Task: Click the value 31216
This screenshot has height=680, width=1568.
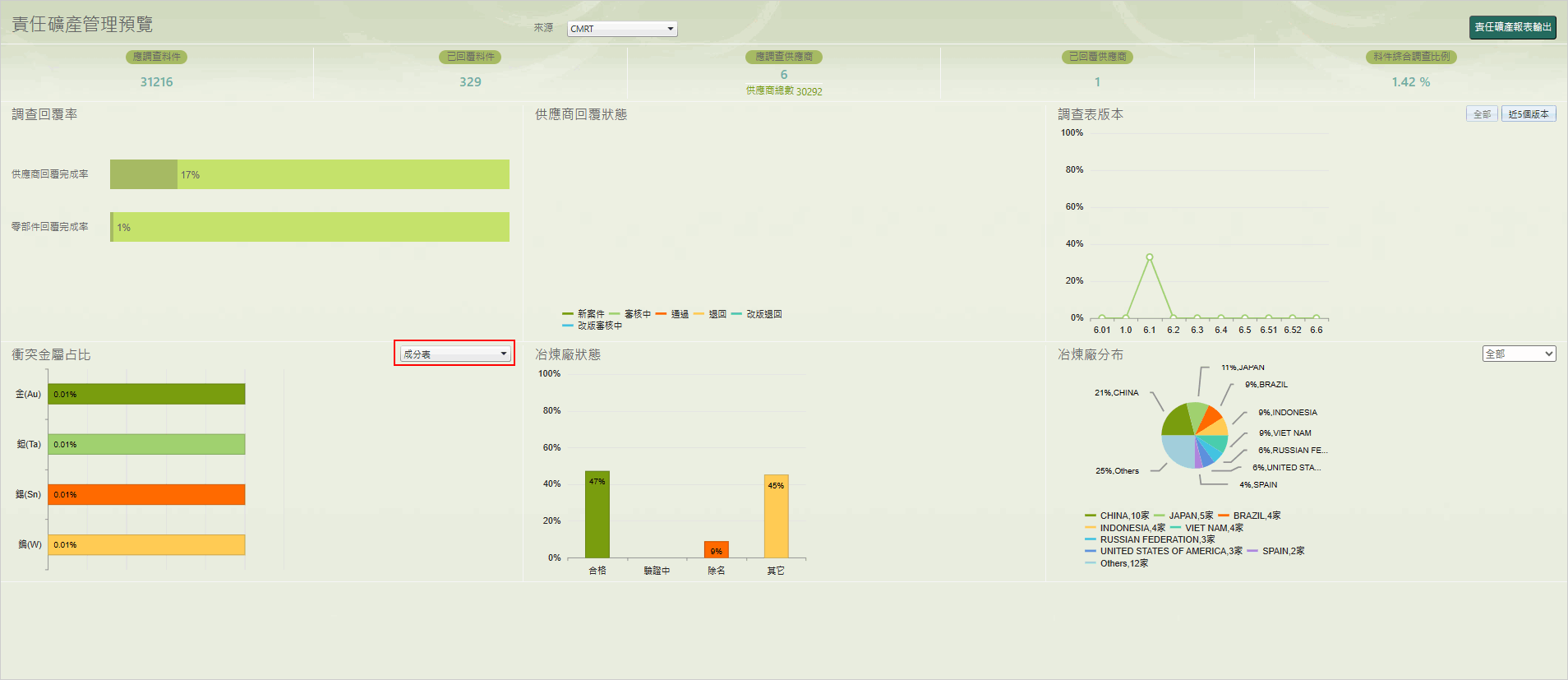Action: point(156,82)
